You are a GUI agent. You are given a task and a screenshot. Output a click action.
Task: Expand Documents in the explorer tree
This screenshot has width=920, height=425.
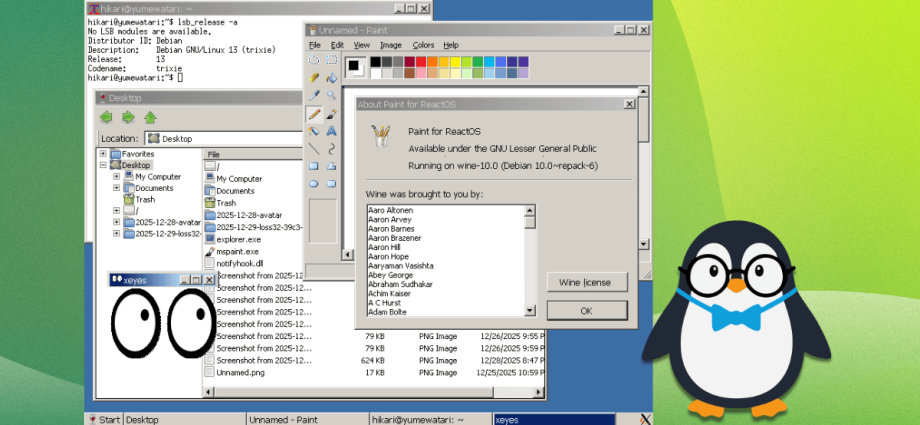pyautogui.click(x=116, y=188)
